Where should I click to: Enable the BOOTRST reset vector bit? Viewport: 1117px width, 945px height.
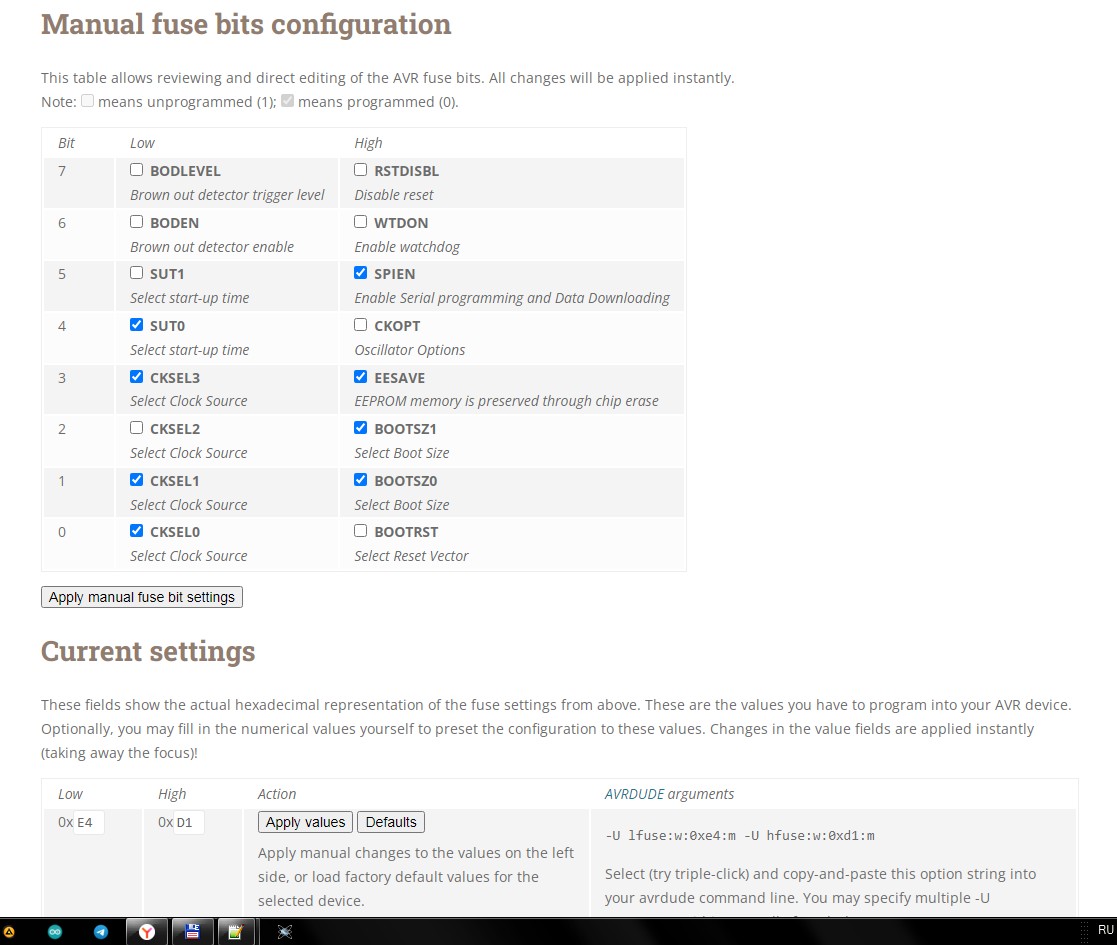(x=361, y=531)
